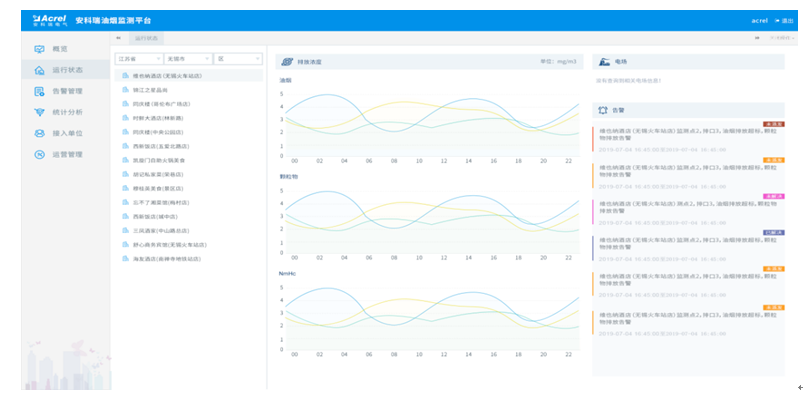This screenshot has width=803, height=396.
Task: Click the 概览 monitor icon in sidebar
Action: click(x=39, y=49)
